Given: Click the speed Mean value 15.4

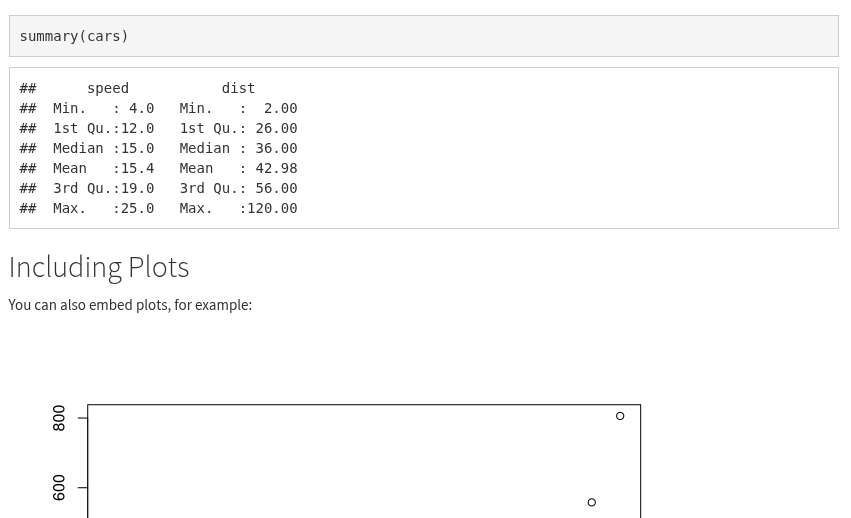Looking at the screenshot, I should [137, 168].
